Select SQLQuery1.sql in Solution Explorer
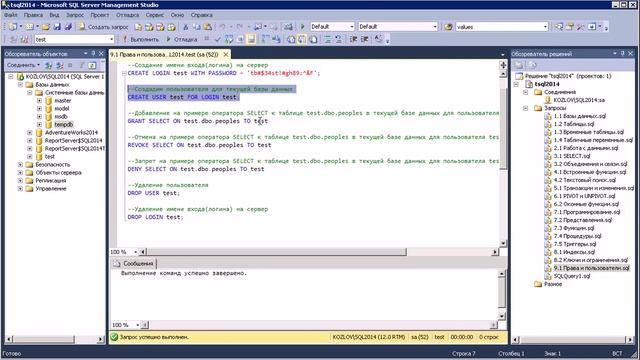Image resolution: width=640 pixels, height=360 pixels. pyautogui.click(x=572, y=276)
